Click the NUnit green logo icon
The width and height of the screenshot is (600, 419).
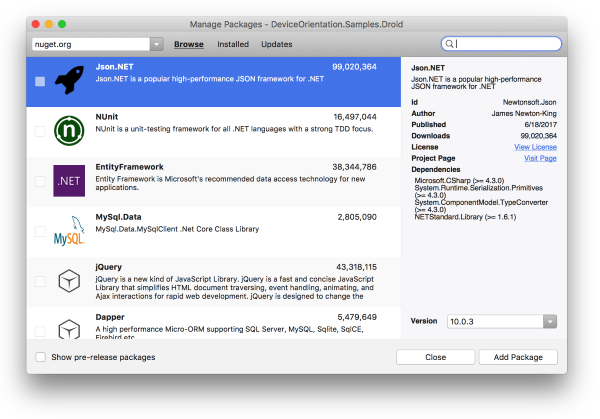pos(69,130)
